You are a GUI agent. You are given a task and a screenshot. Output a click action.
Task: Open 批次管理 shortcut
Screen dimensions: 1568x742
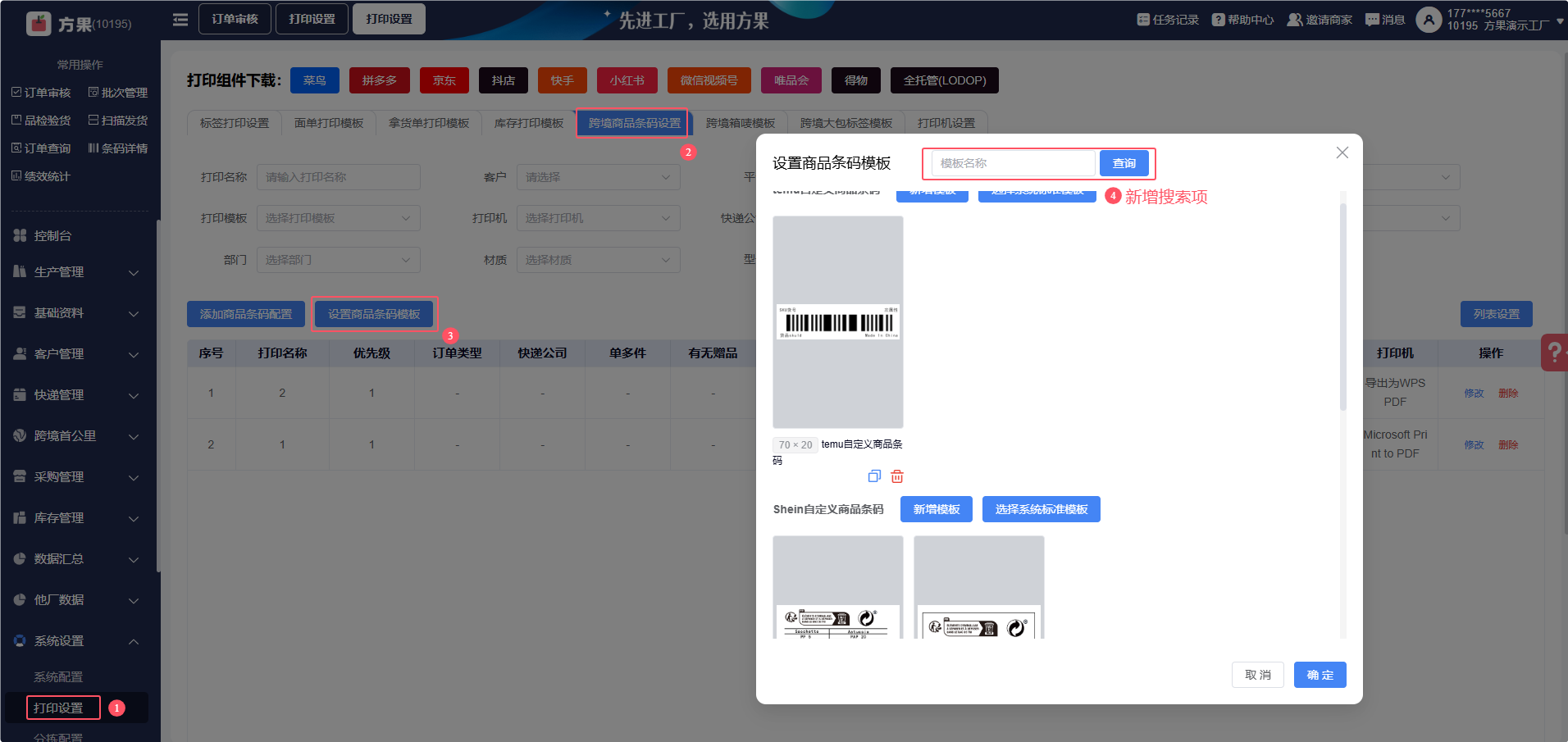[118, 93]
